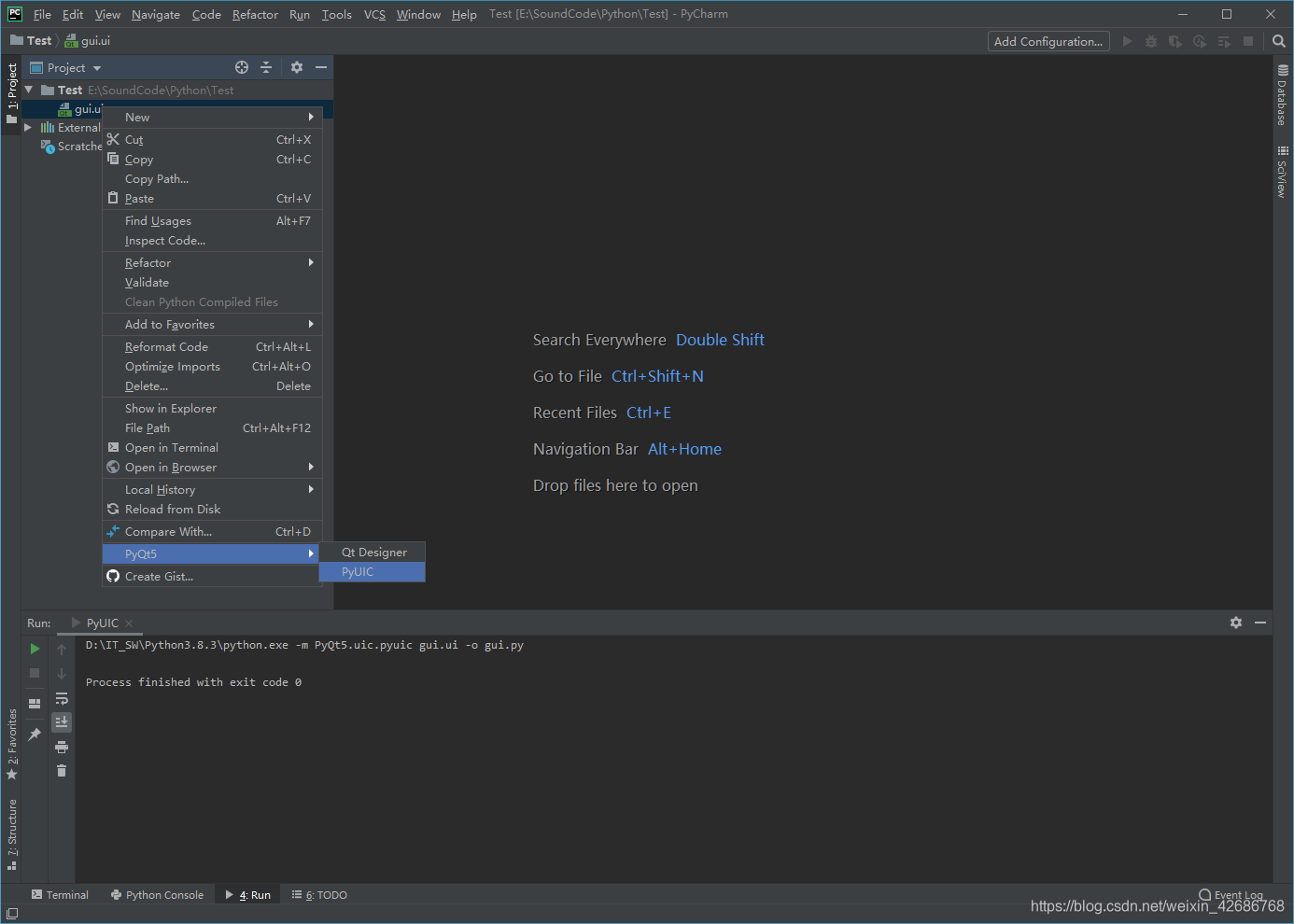Viewport: 1294px width, 924px height.
Task: Expand the PyQt5 submenu entry
Action: 212,553
